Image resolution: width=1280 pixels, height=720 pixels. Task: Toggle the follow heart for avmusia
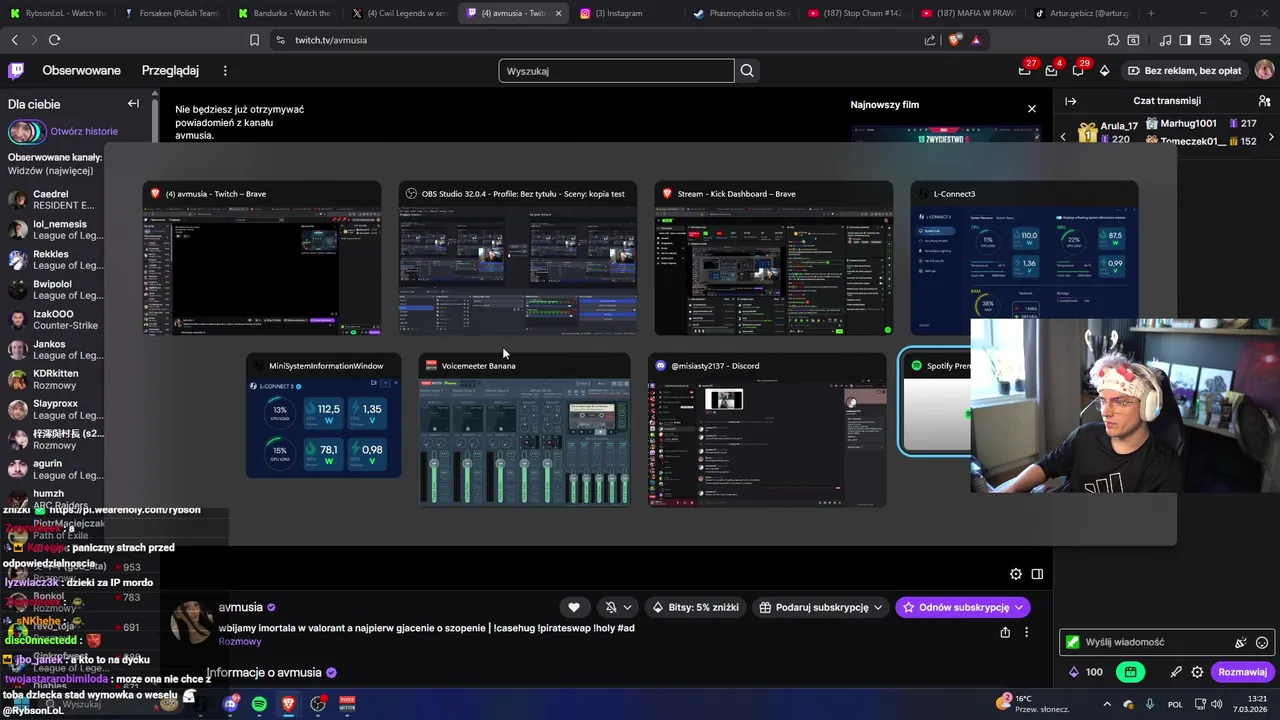[574, 607]
